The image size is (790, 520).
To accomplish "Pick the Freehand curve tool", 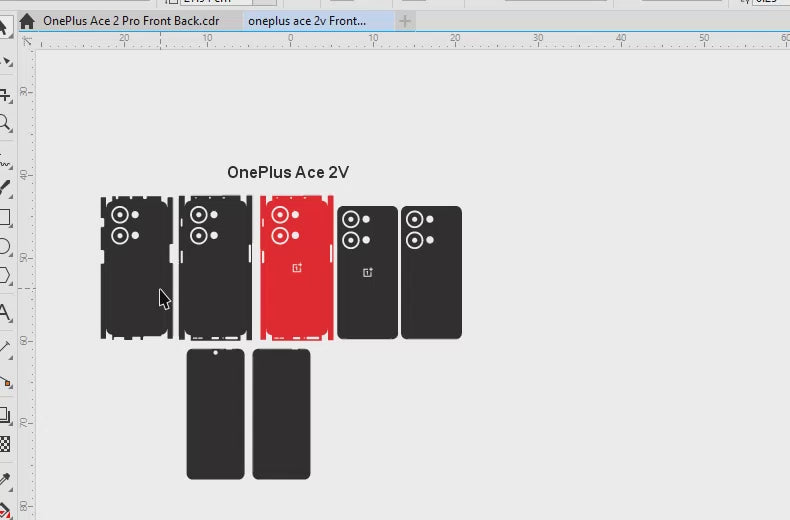I will (x=5, y=158).
